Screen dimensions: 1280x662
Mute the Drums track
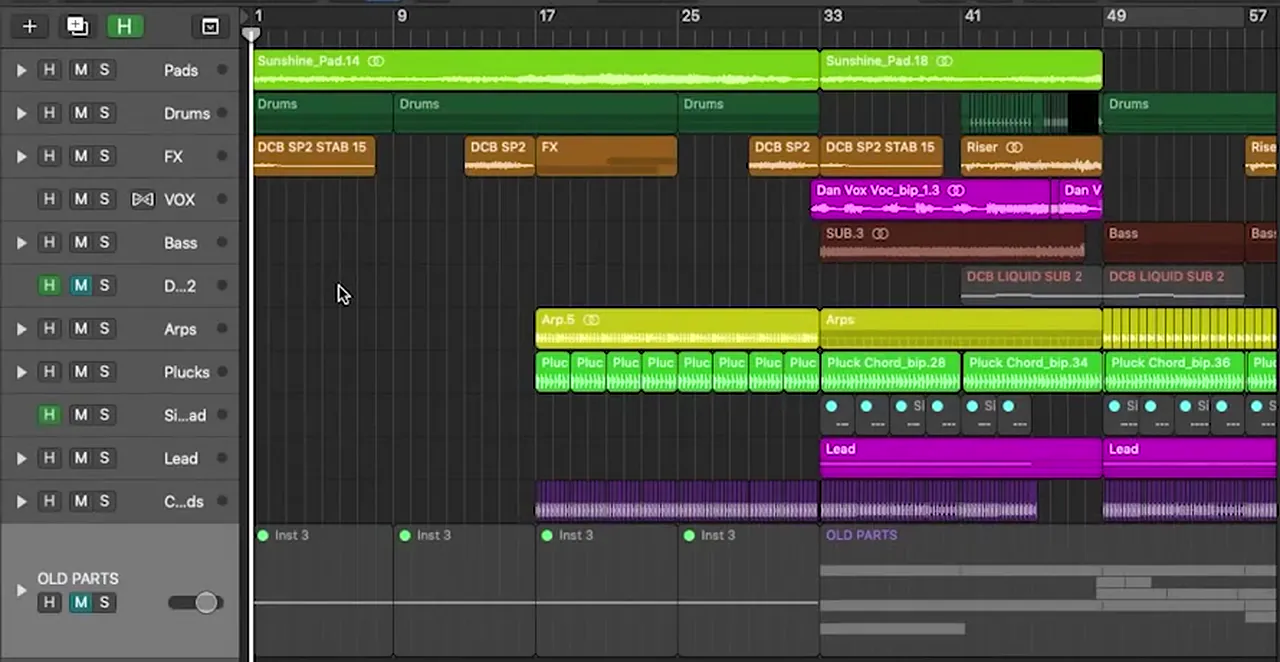tap(80, 113)
